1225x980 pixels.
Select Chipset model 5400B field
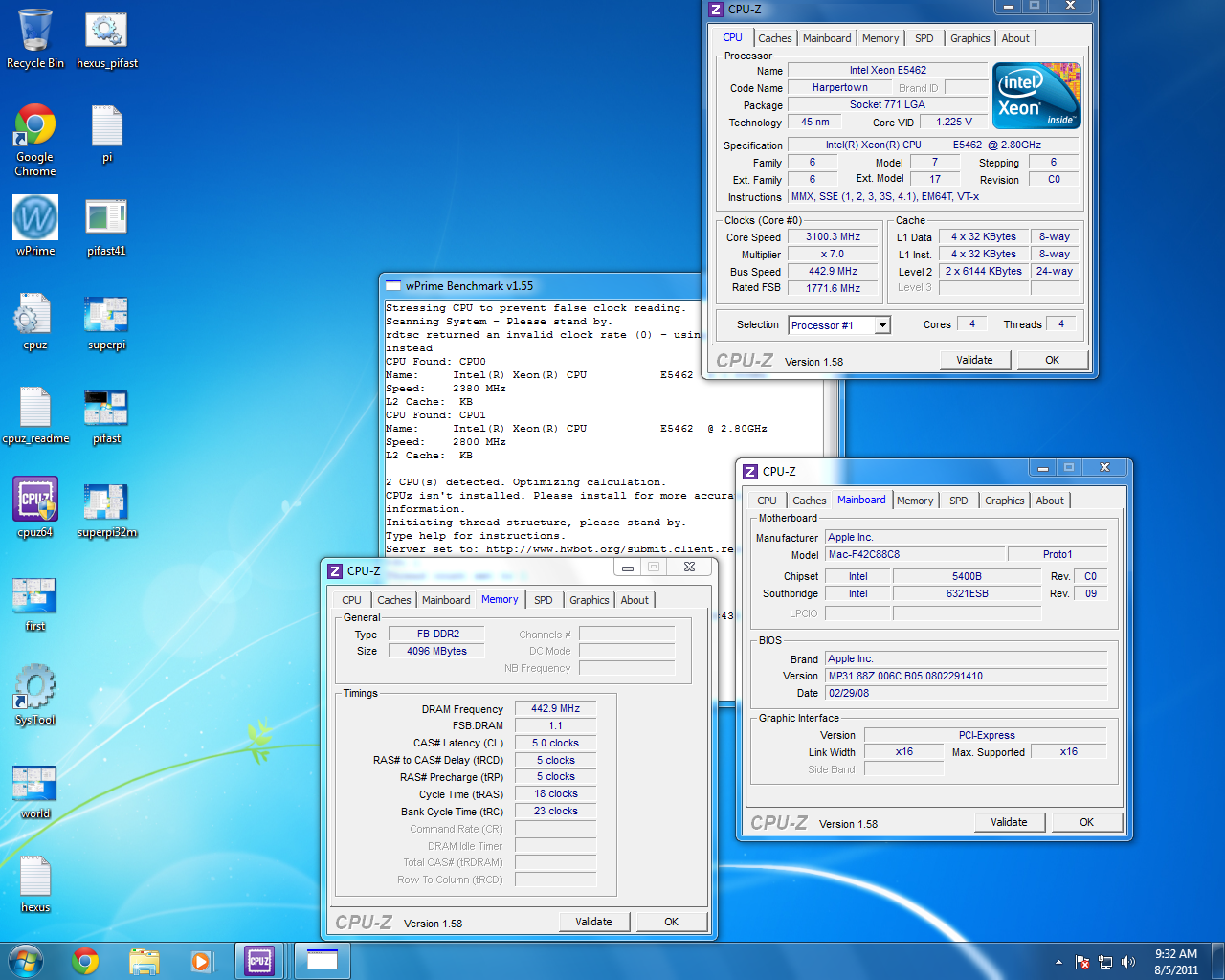pyautogui.click(x=967, y=576)
